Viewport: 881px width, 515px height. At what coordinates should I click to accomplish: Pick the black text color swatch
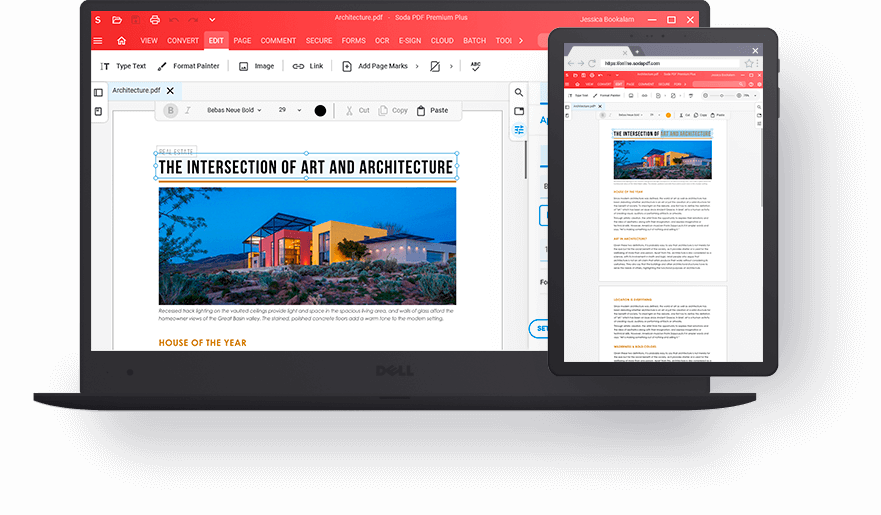320,110
